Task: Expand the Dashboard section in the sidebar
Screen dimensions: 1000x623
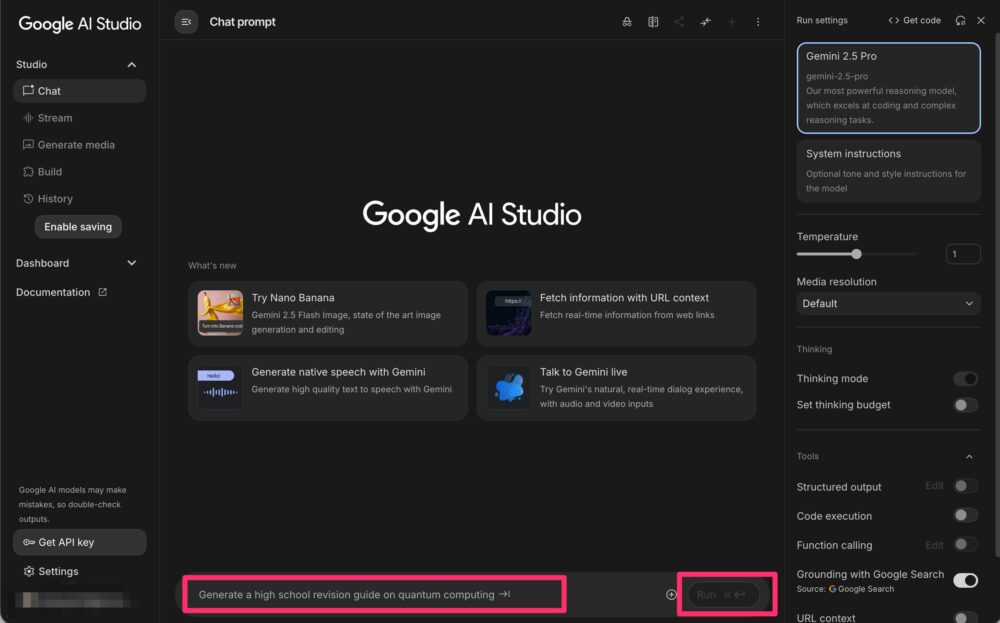Action: coord(131,263)
